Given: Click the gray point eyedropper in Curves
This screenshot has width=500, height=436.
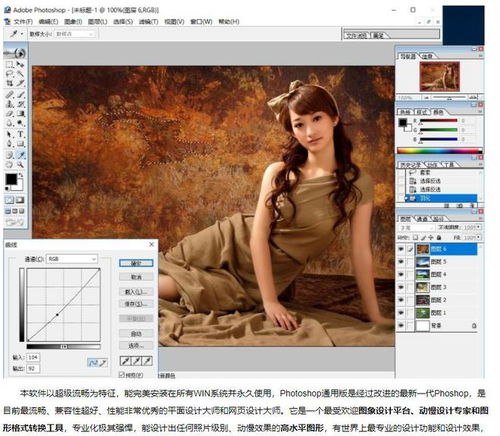Looking at the screenshot, I should pyautogui.click(x=136, y=361).
